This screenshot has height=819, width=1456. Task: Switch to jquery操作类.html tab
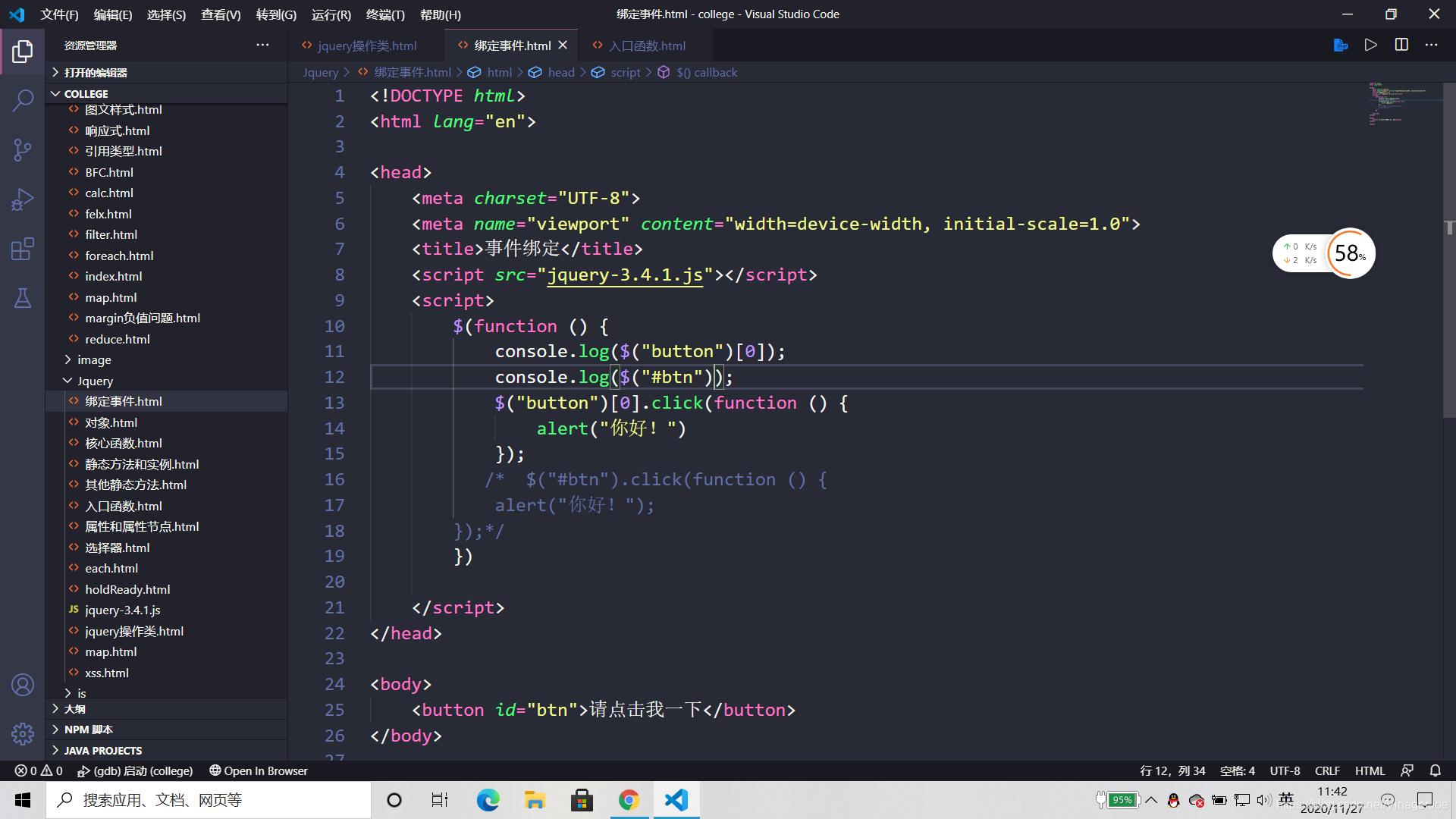coord(366,45)
